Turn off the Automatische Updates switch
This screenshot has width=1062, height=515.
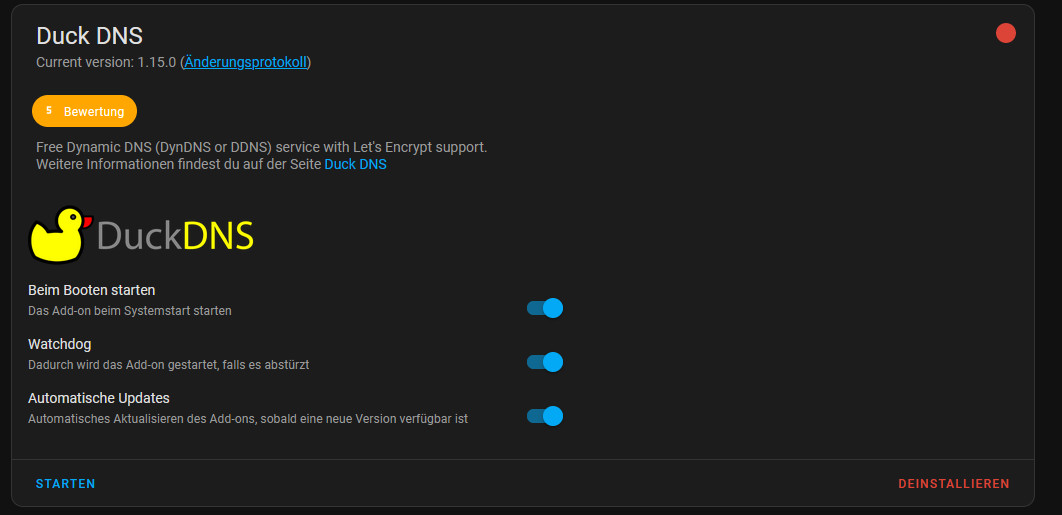[x=545, y=416]
